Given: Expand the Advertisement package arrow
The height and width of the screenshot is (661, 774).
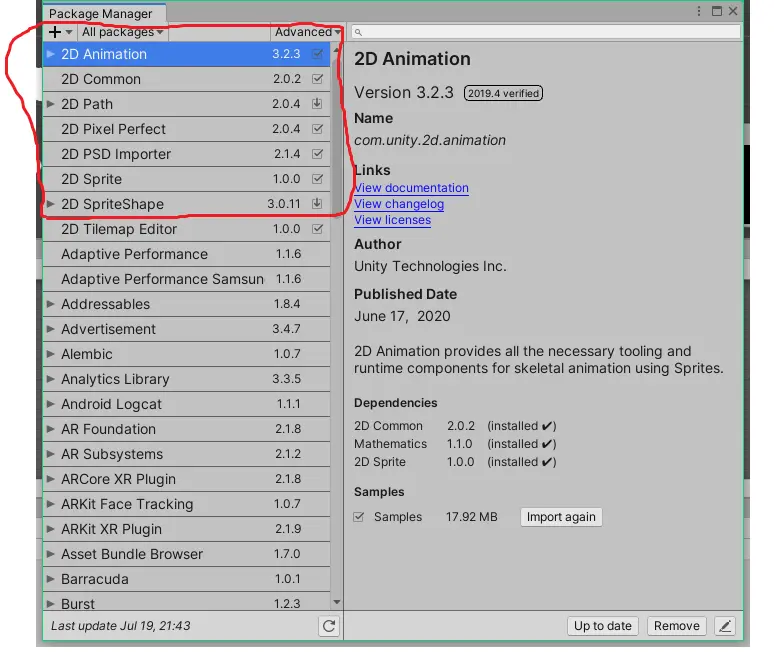Looking at the screenshot, I should pos(50,329).
